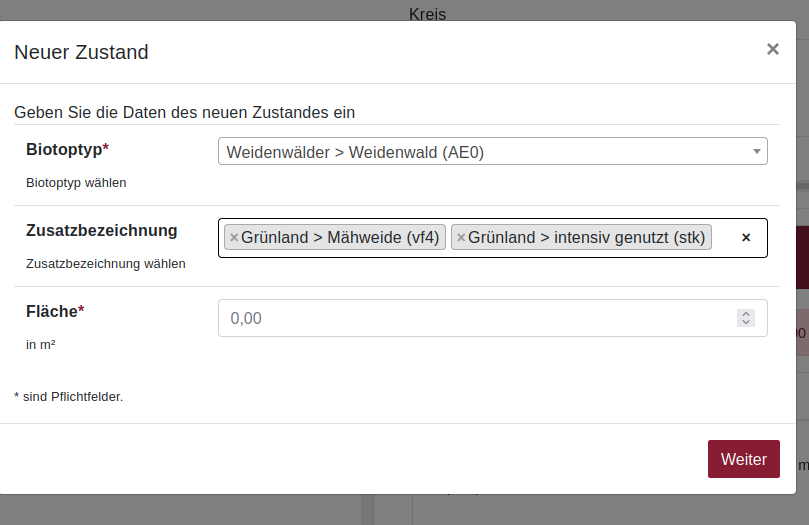Click the Biotoptyp field label
809x525 pixels.
(66, 149)
